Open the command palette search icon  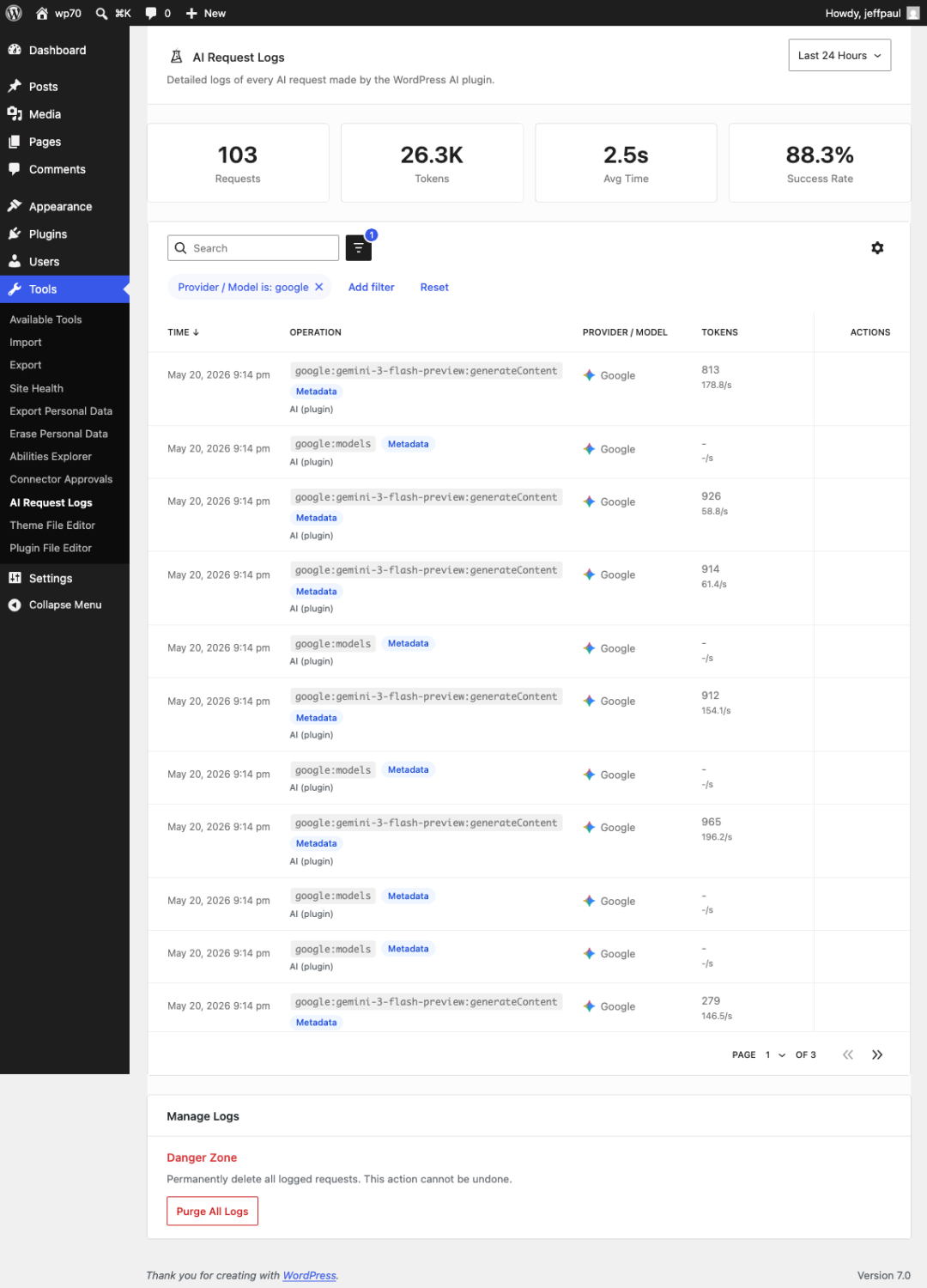click(101, 13)
